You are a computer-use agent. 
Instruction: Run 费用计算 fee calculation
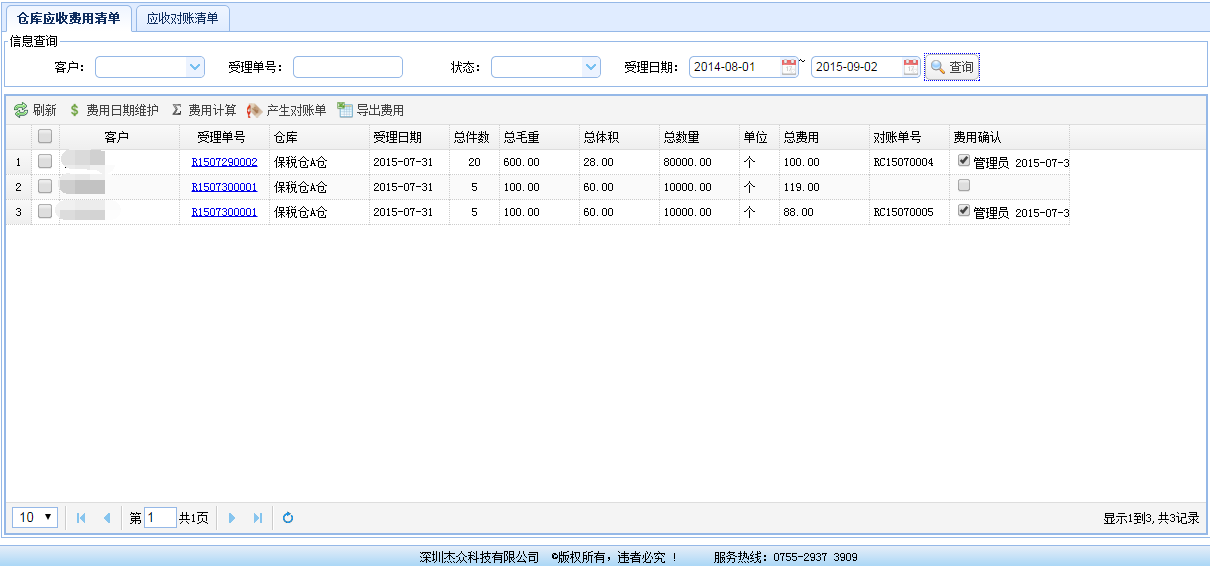click(203, 110)
